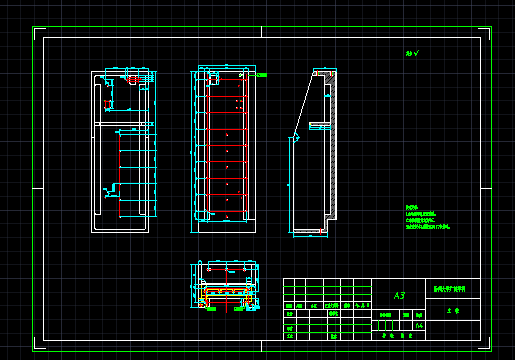Click the drawing title cell in title block
The image size is (515, 360).
click(x=453, y=289)
